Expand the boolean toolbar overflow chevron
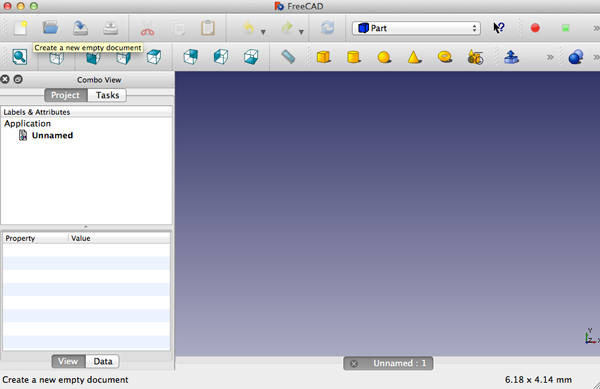Screen dimensions: 600x389 pos(596,57)
